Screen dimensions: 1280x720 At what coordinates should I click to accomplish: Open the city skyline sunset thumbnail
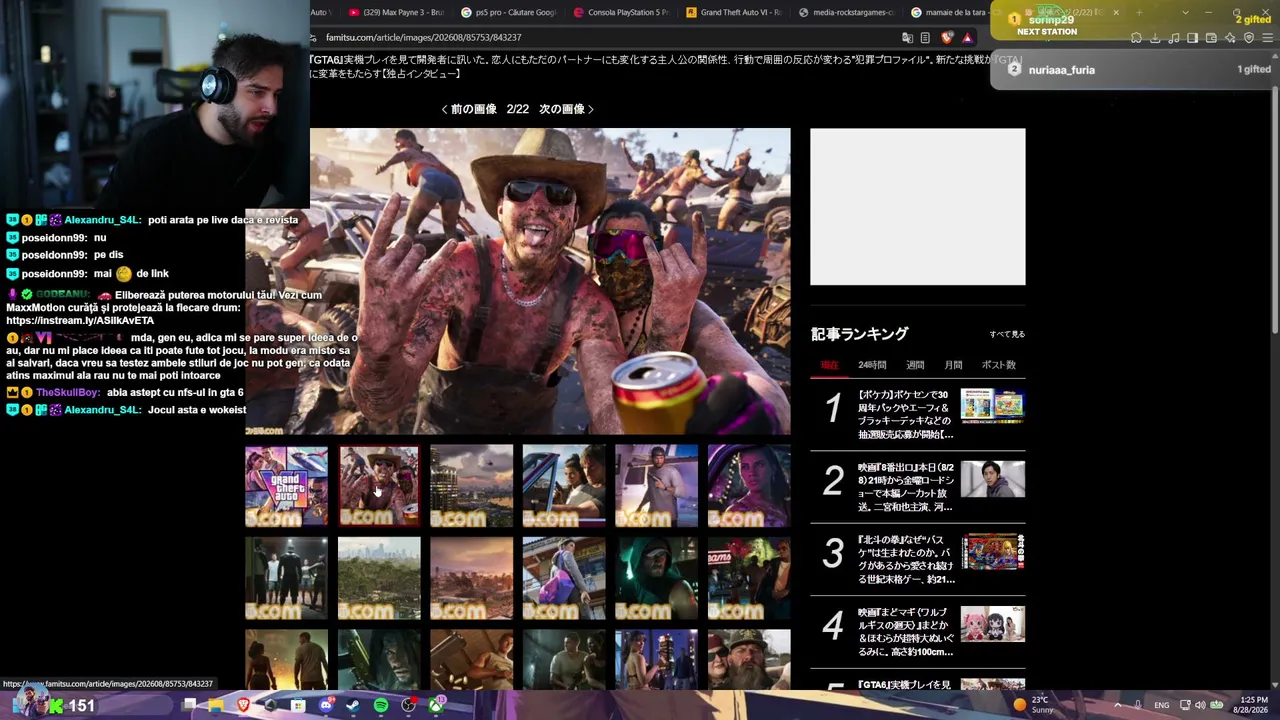point(471,486)
